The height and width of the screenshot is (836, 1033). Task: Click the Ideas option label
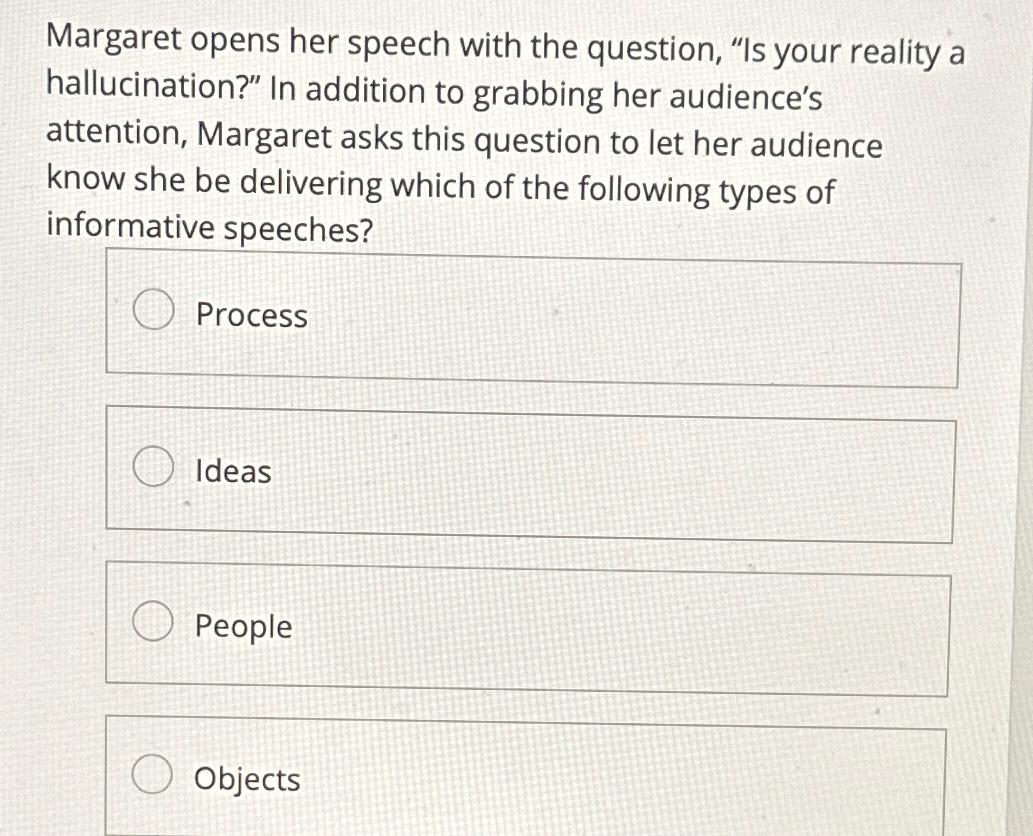point(231,472)
